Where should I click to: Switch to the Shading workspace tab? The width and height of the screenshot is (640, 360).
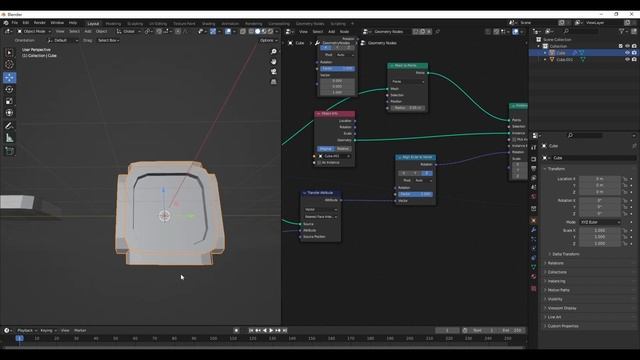click(208, 24)
